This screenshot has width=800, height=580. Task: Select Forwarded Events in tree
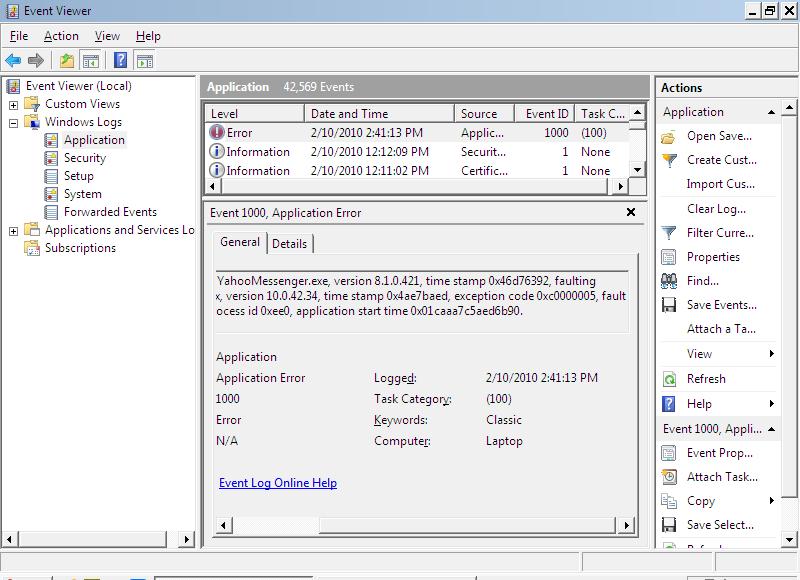coord(110,212)
